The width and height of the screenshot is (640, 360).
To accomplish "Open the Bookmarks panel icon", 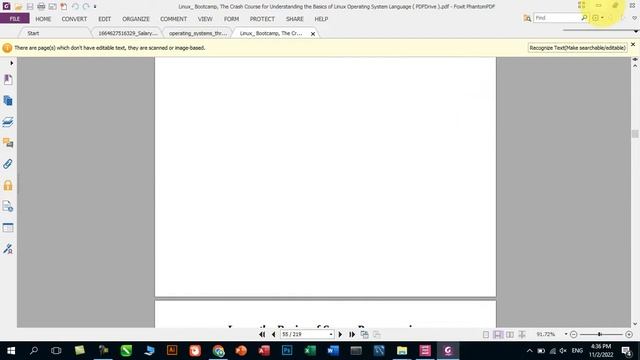I will tap(8, 79).
